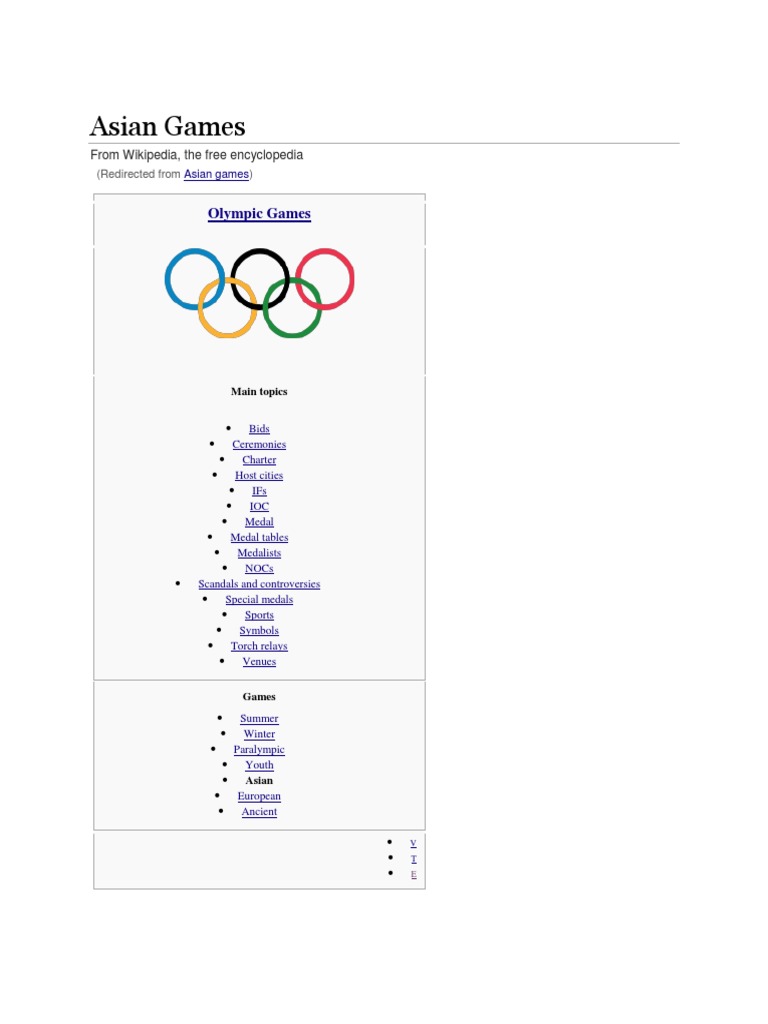Click the V view-template link
Viewport: 768px width, 1024px height.
413,843
